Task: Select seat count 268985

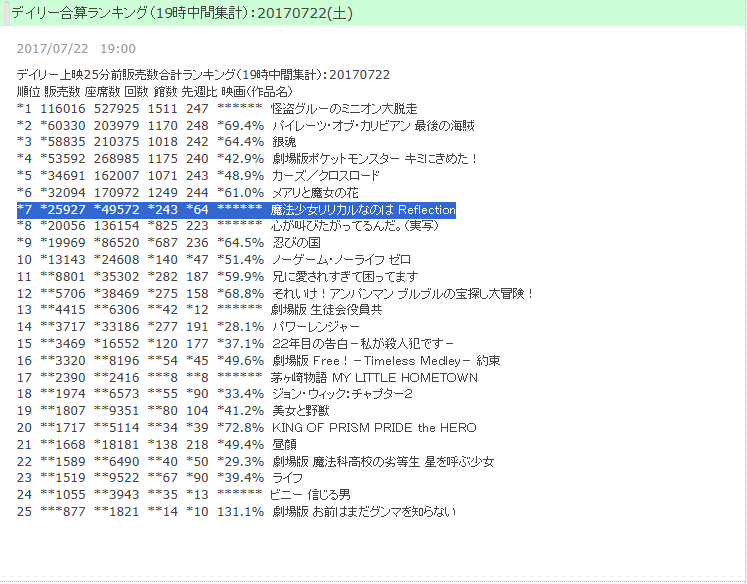Action: [x=116, y=159]
